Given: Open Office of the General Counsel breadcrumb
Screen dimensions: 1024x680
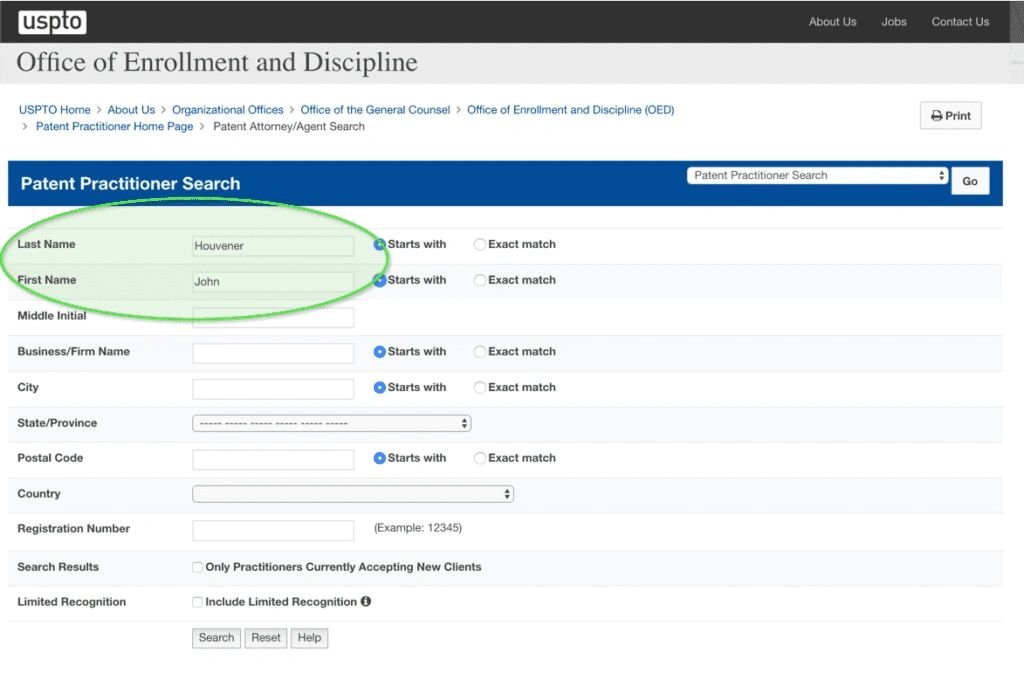Looking at the screenshot, I should [x=375, y=110].
